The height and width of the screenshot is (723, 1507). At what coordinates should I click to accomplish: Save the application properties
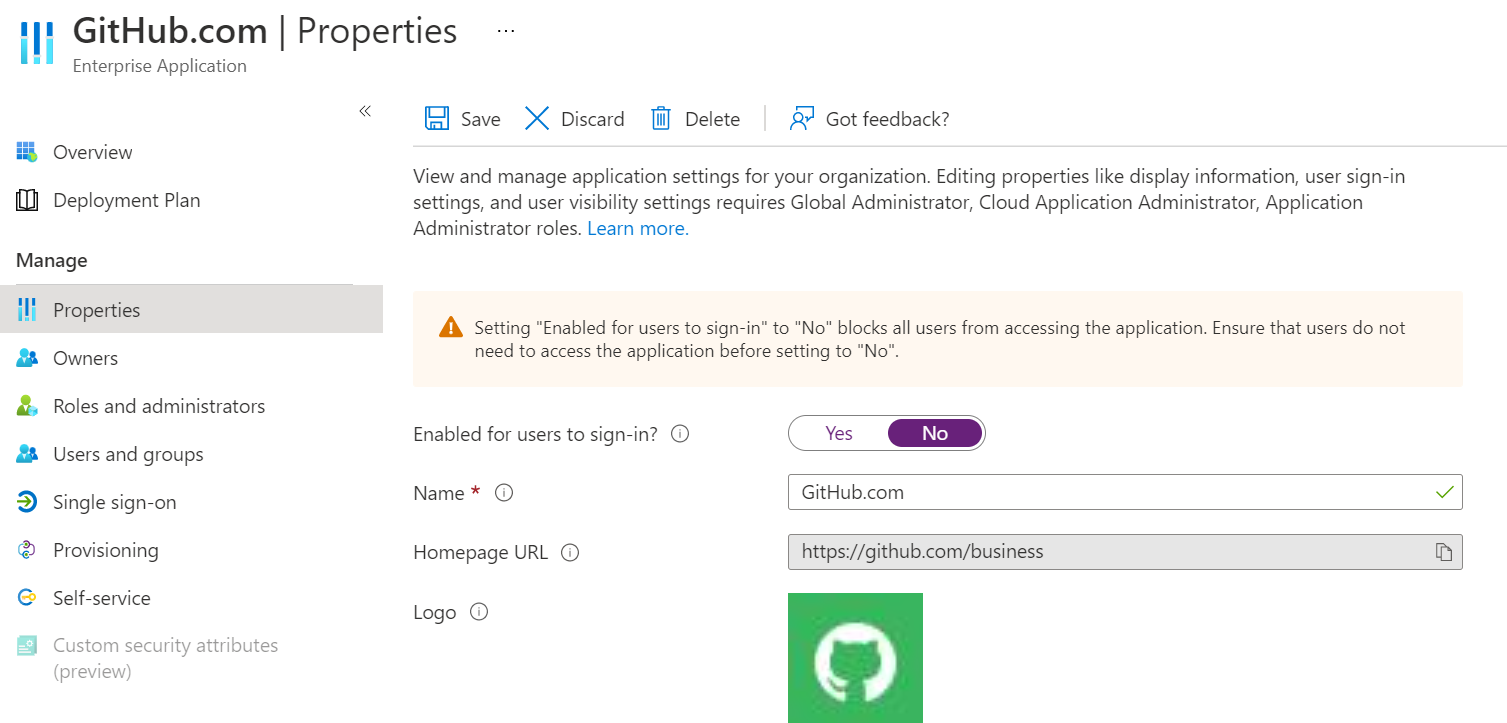pyautogui.click(x=461, y=117)
